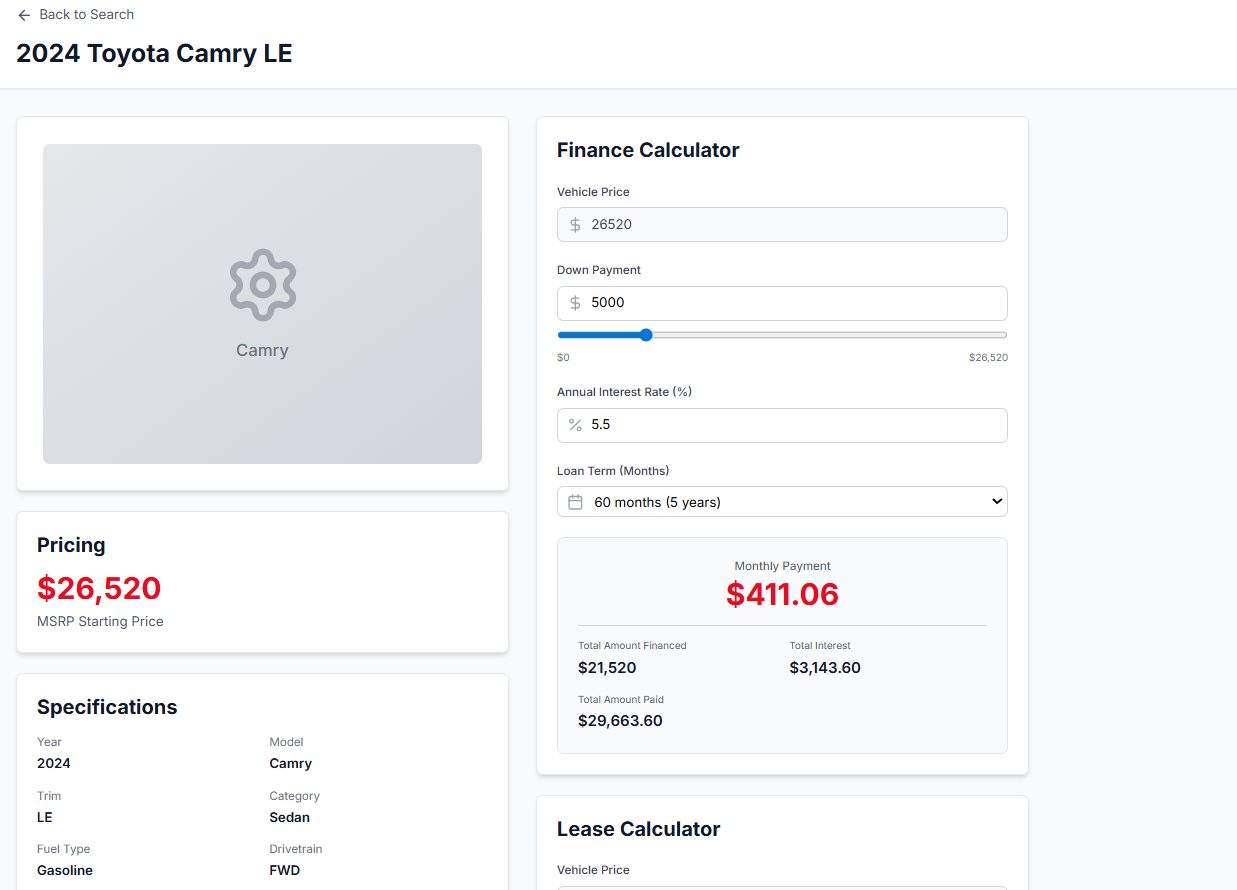Click the $29,663.60 Total Amount Paid value
The height and width of the screenshot is (890, 1237).
click(x=620, y=721)
